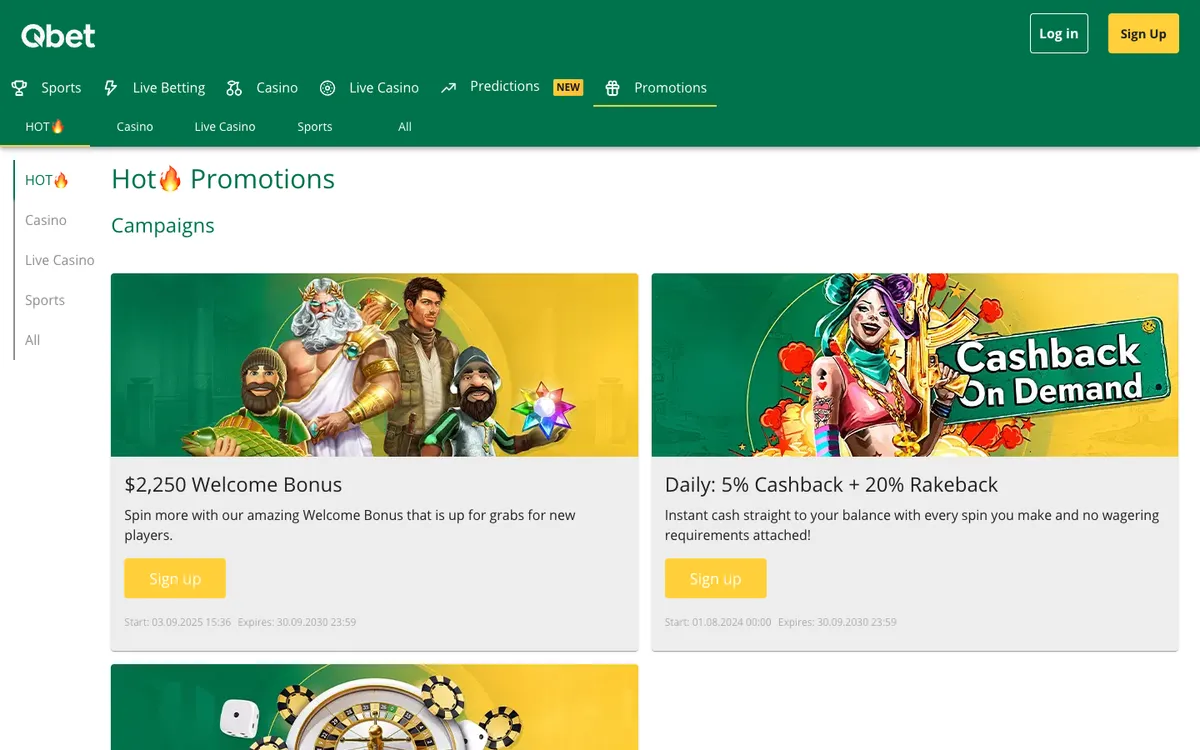Select the Sports tab in top sub-navigation
The image size is (1200, 750).
(x=315, y=127)
